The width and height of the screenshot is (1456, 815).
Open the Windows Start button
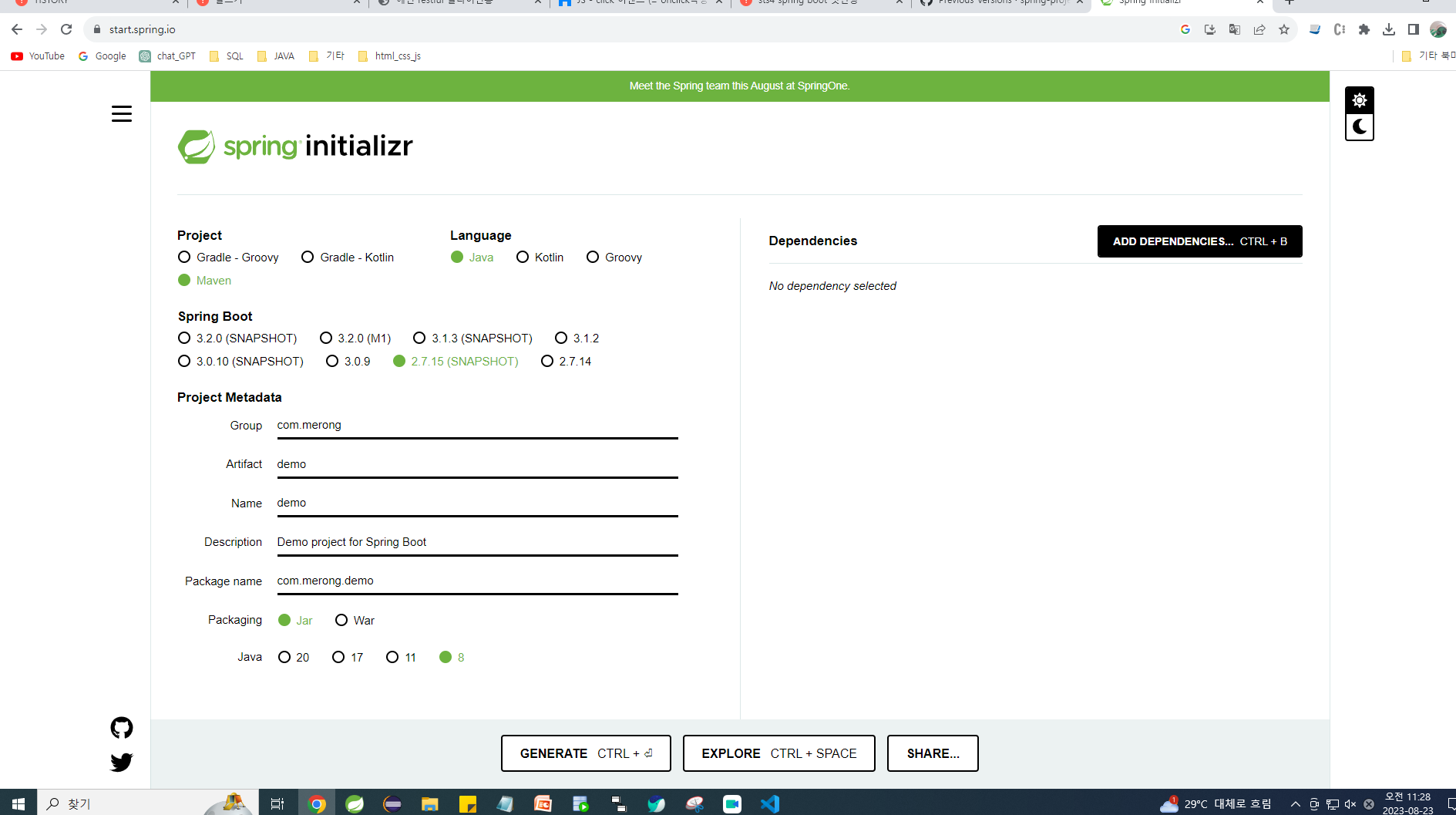click(x=18, y=803)
